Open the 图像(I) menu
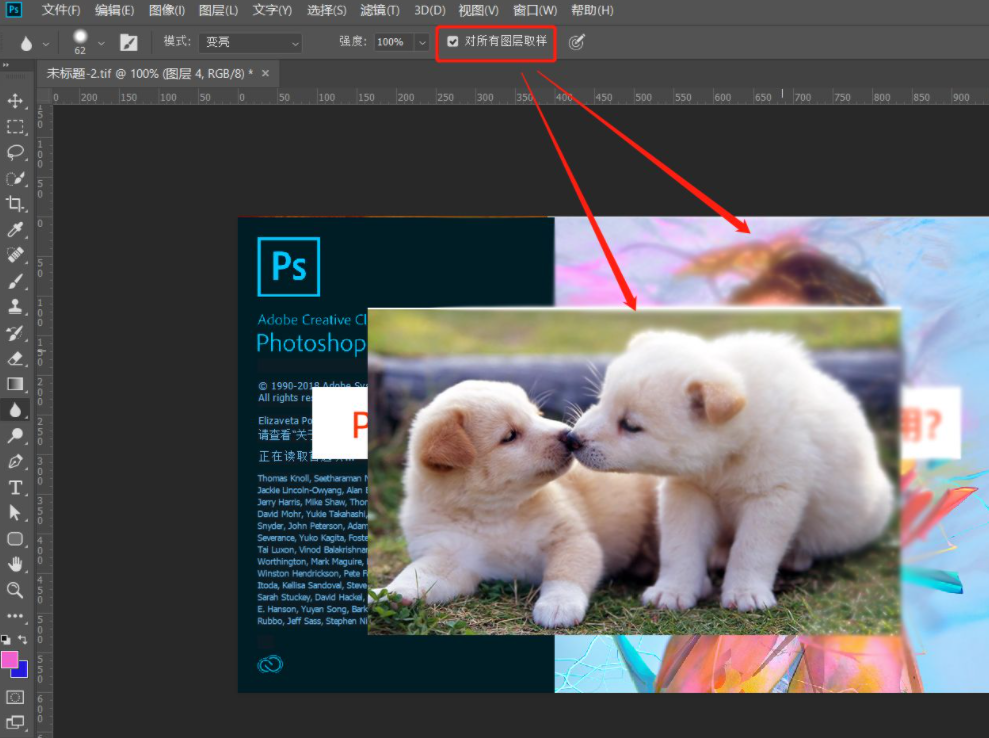 pos(167,10)
